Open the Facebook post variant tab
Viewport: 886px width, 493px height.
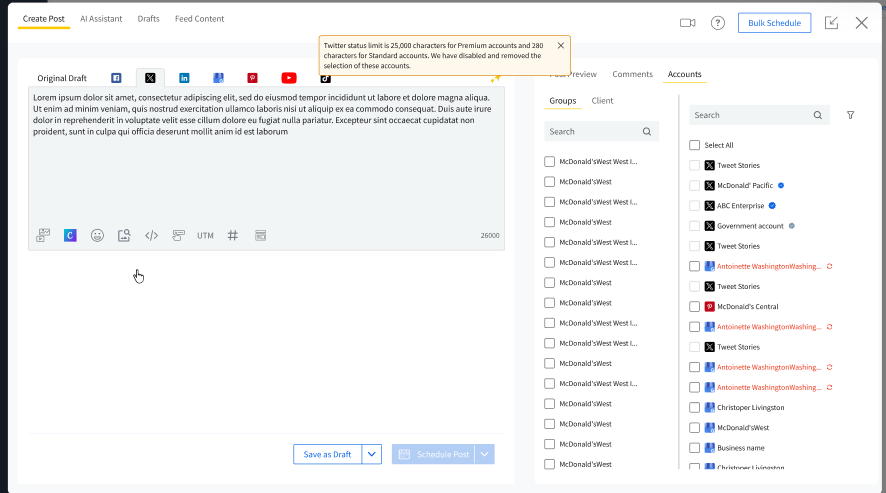116,78
